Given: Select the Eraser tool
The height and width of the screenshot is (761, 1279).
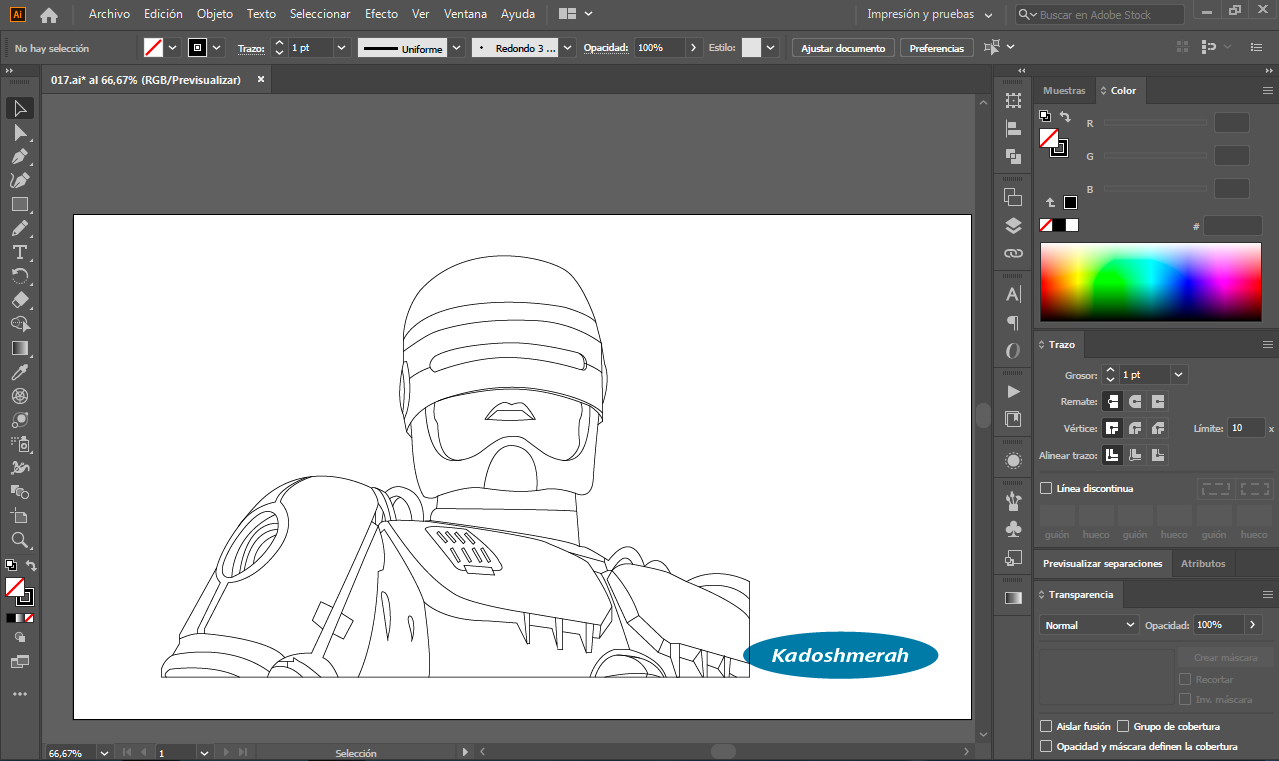Looking at the screenshot, I should [20, 300].
